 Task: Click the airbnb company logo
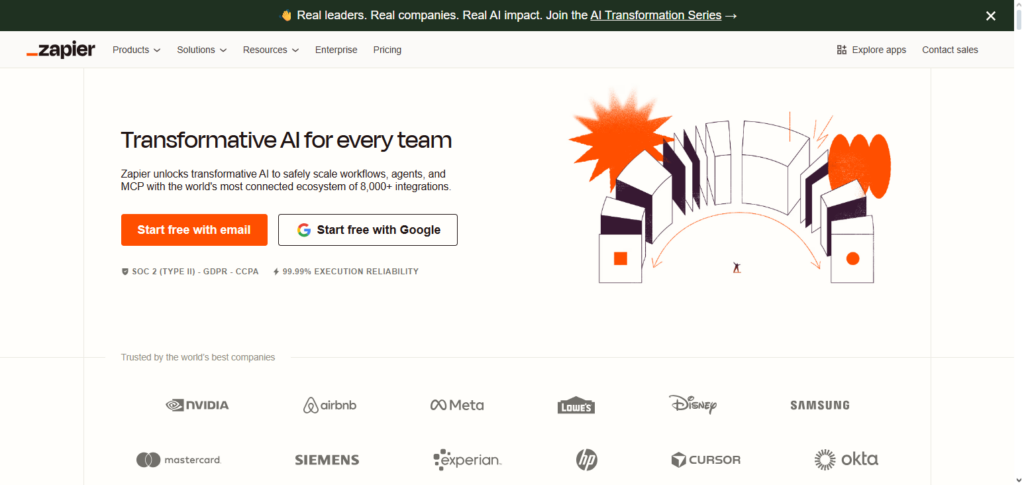click(x=330, y=405)
